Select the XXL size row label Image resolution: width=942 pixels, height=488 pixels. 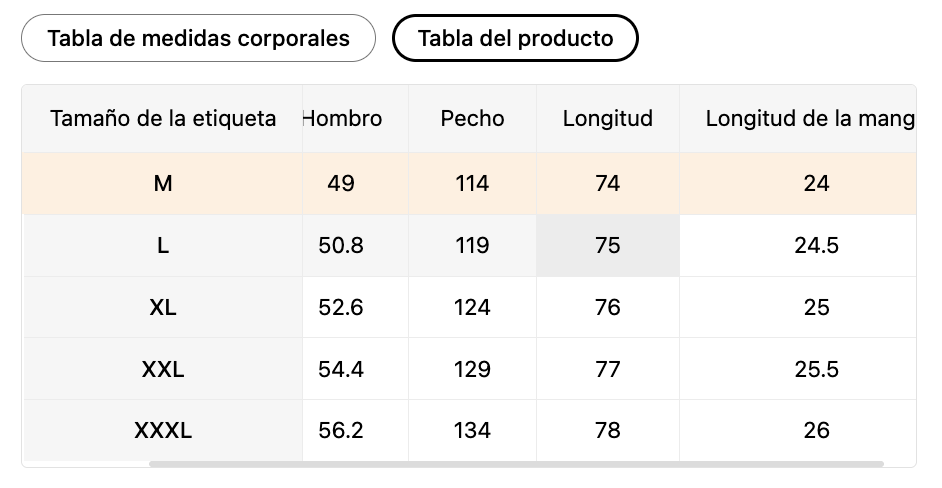point(163,369)
